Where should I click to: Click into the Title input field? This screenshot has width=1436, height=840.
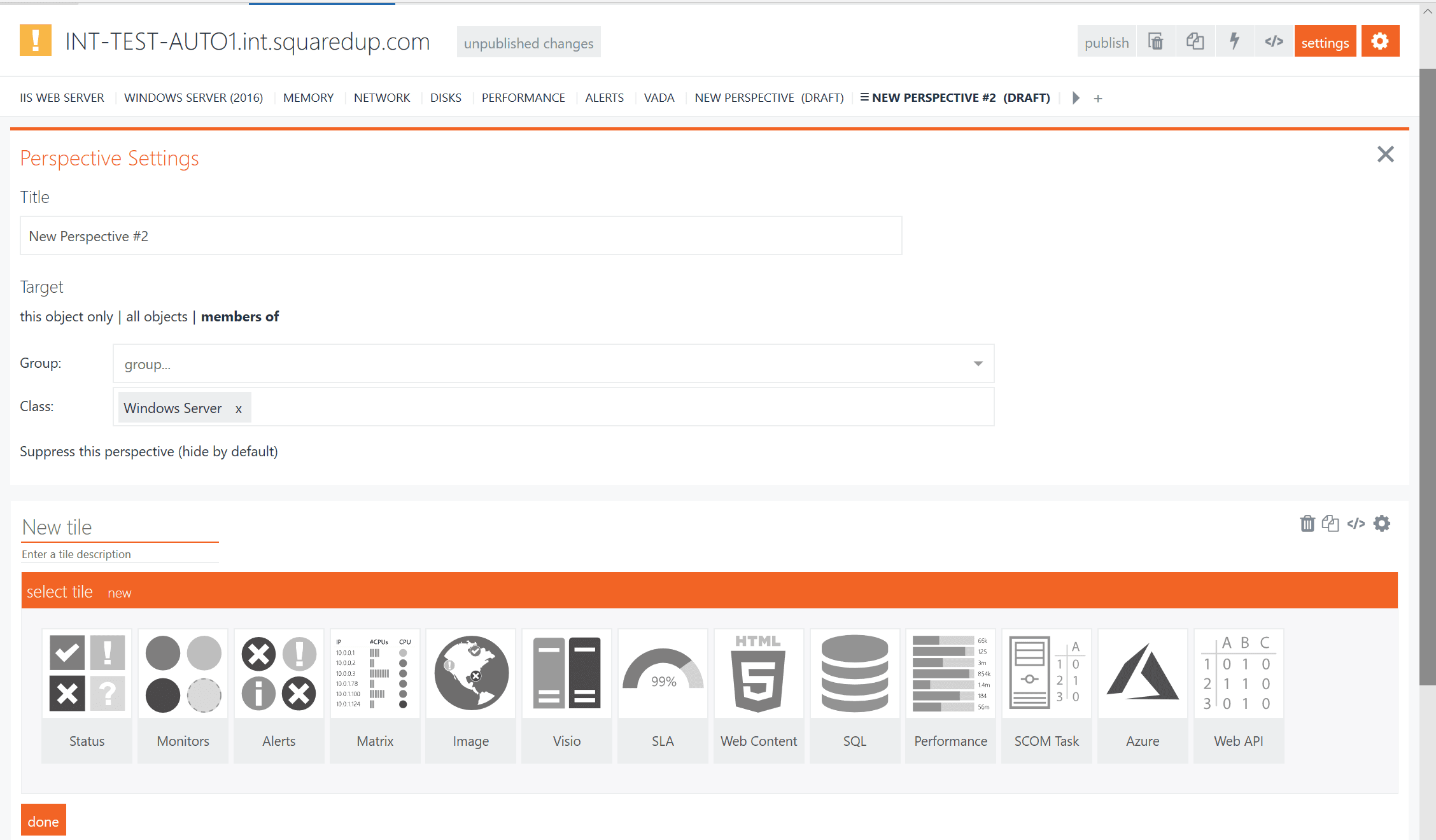460,236
